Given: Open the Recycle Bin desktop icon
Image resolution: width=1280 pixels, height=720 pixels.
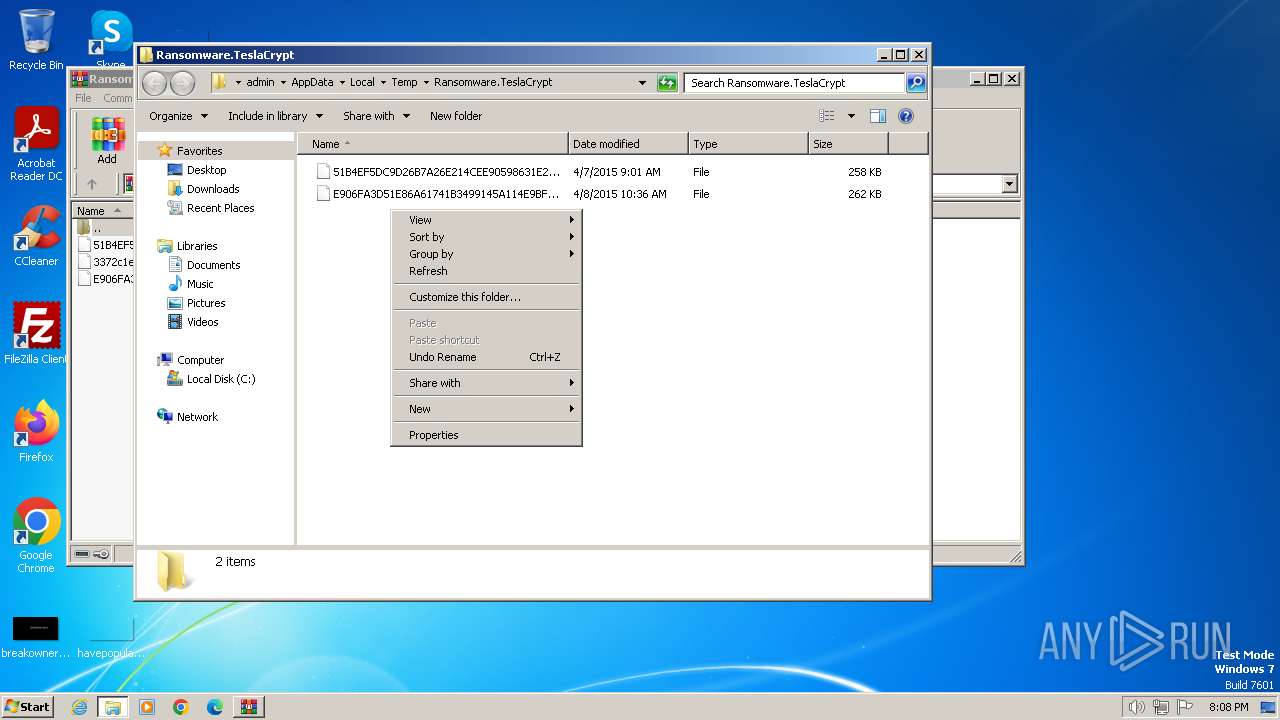Looking at the screenshot, I should click(36, 40).
